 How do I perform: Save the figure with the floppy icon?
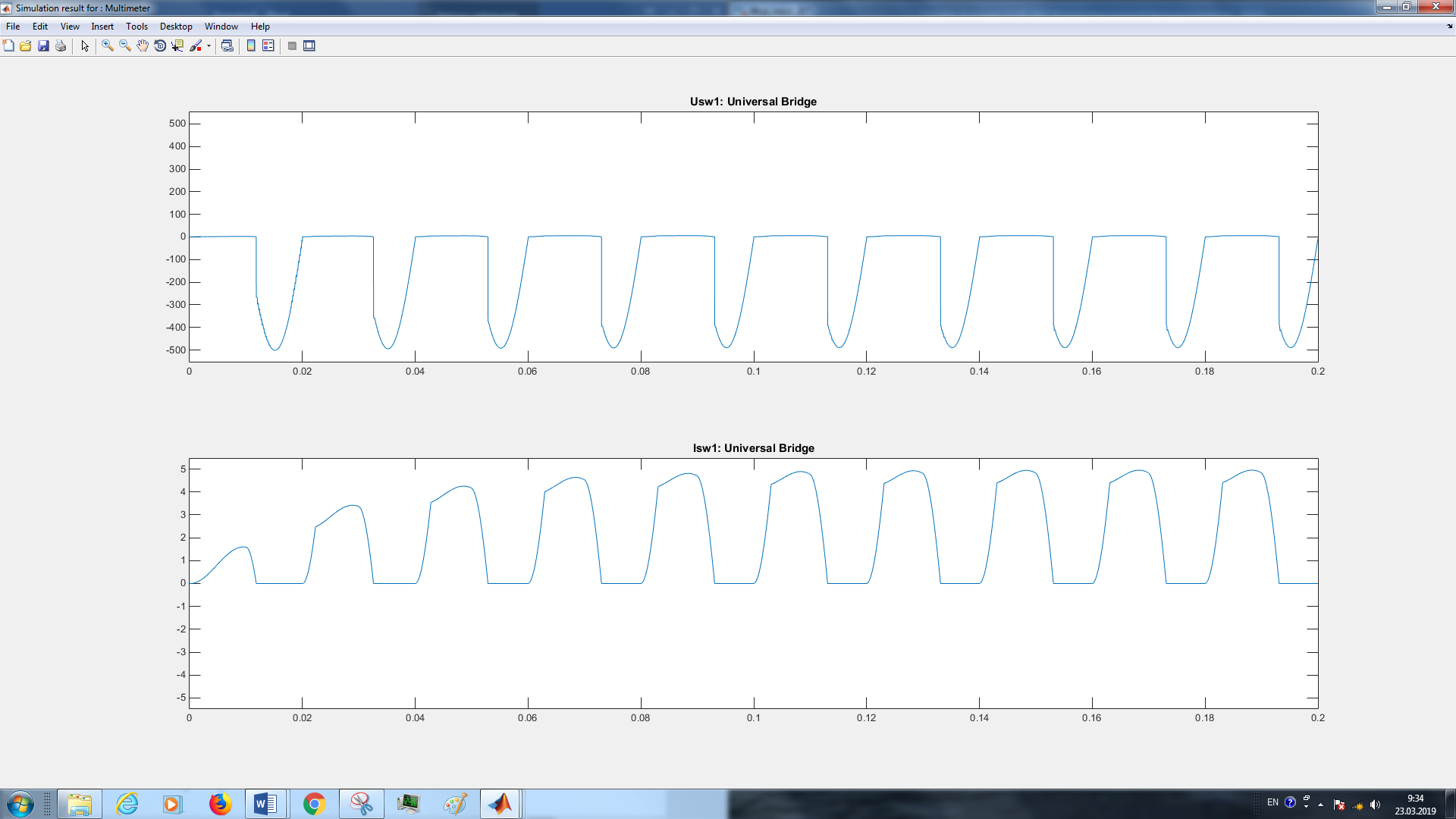pyautogui.click(x=43, y=46)
